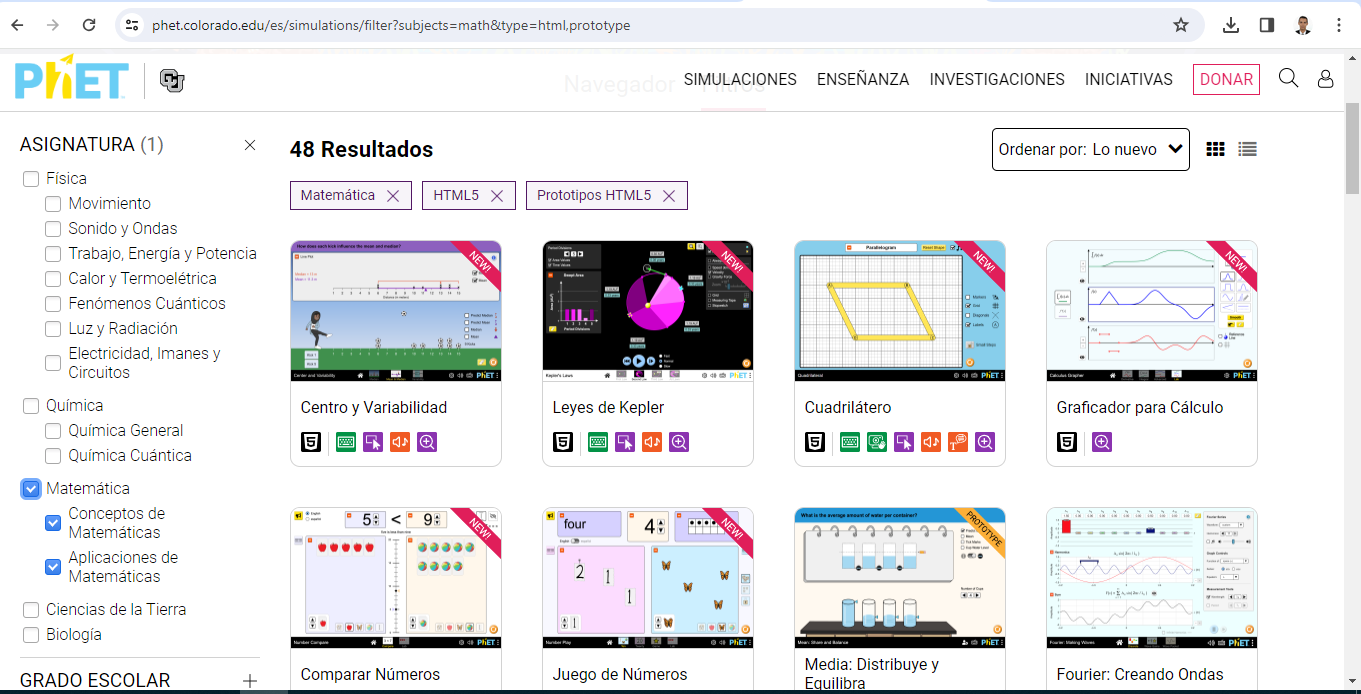This screenshot has width=1361, height=694.
Task: Click the PhET logo
Action: (x=71, y=78)
